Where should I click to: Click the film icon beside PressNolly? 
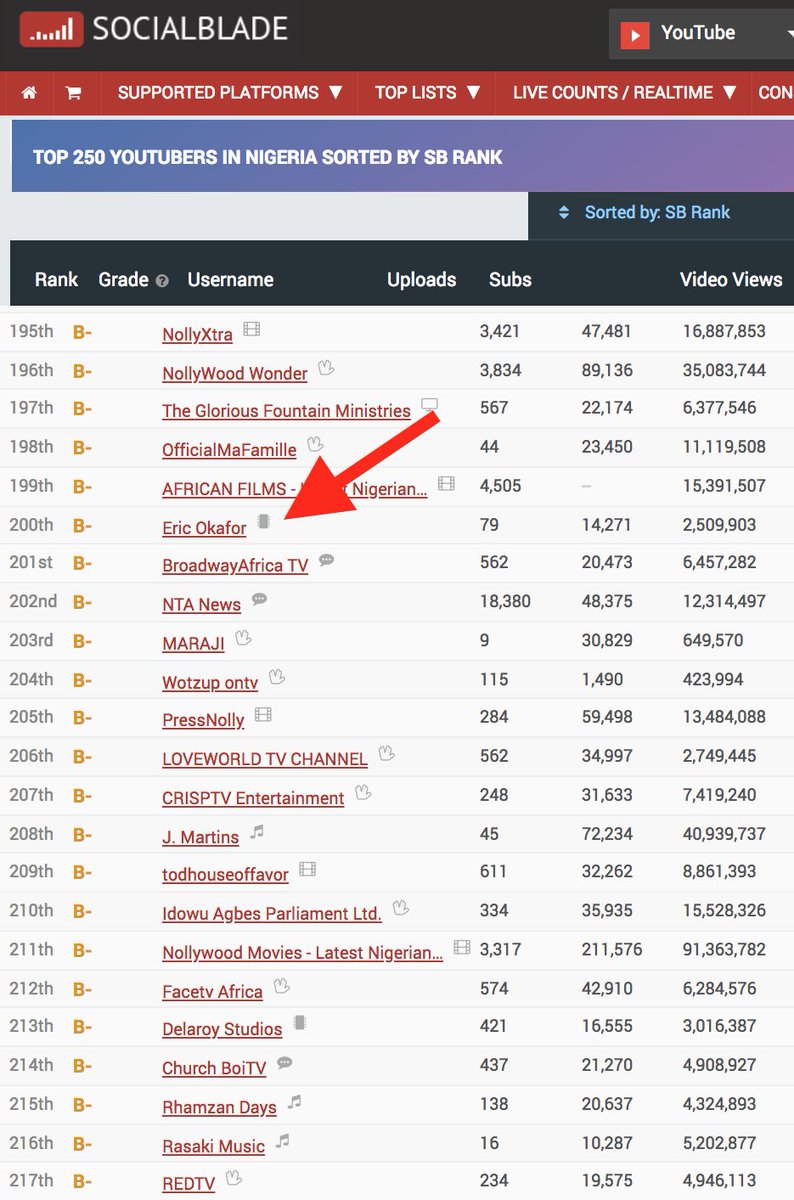pyautogui.click(x=263, y=715)
